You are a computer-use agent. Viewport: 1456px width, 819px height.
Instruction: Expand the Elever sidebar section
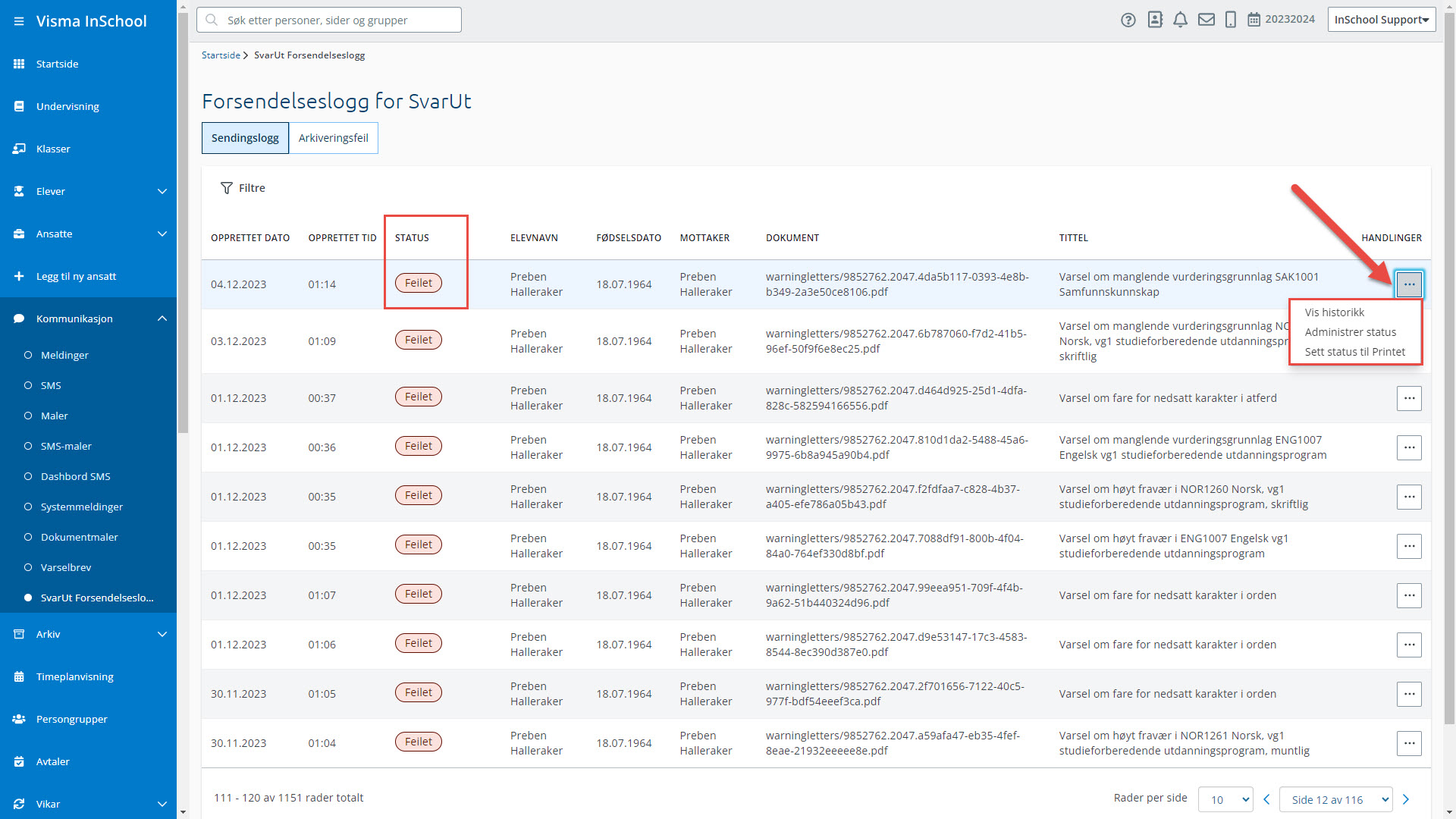[x=162, y=191]
